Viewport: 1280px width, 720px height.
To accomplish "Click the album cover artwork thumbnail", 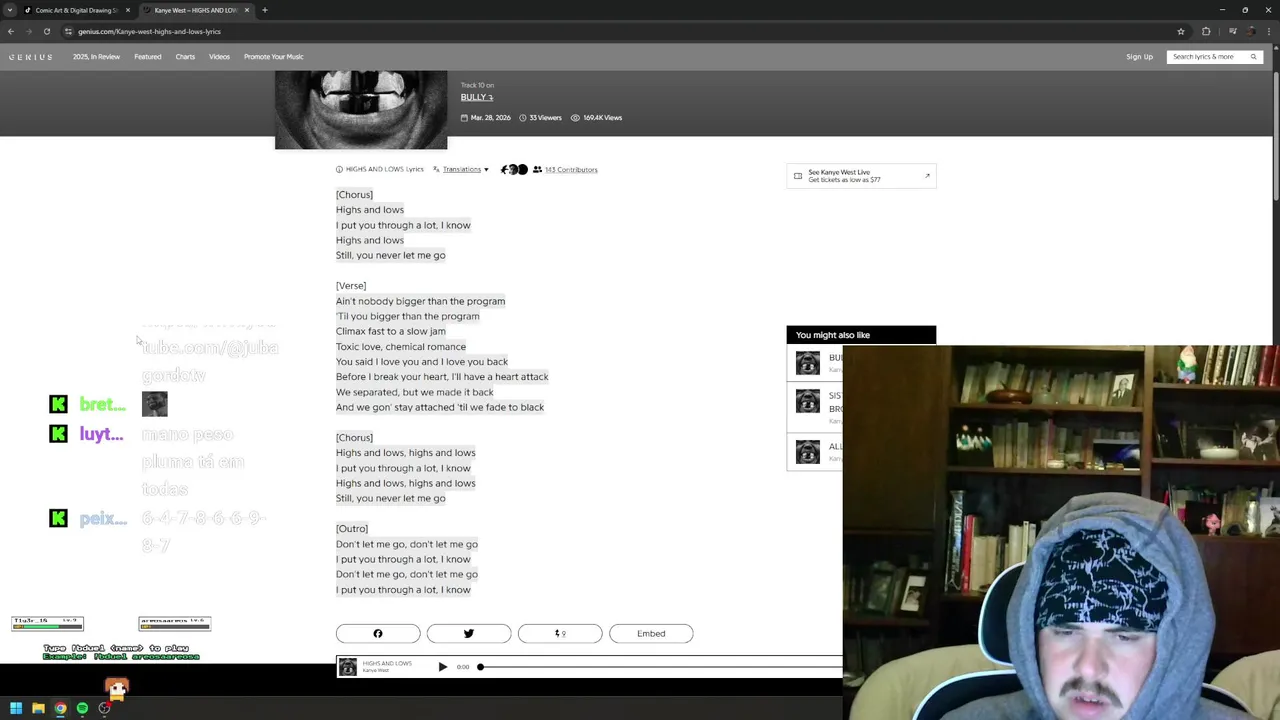I will 361,109.
